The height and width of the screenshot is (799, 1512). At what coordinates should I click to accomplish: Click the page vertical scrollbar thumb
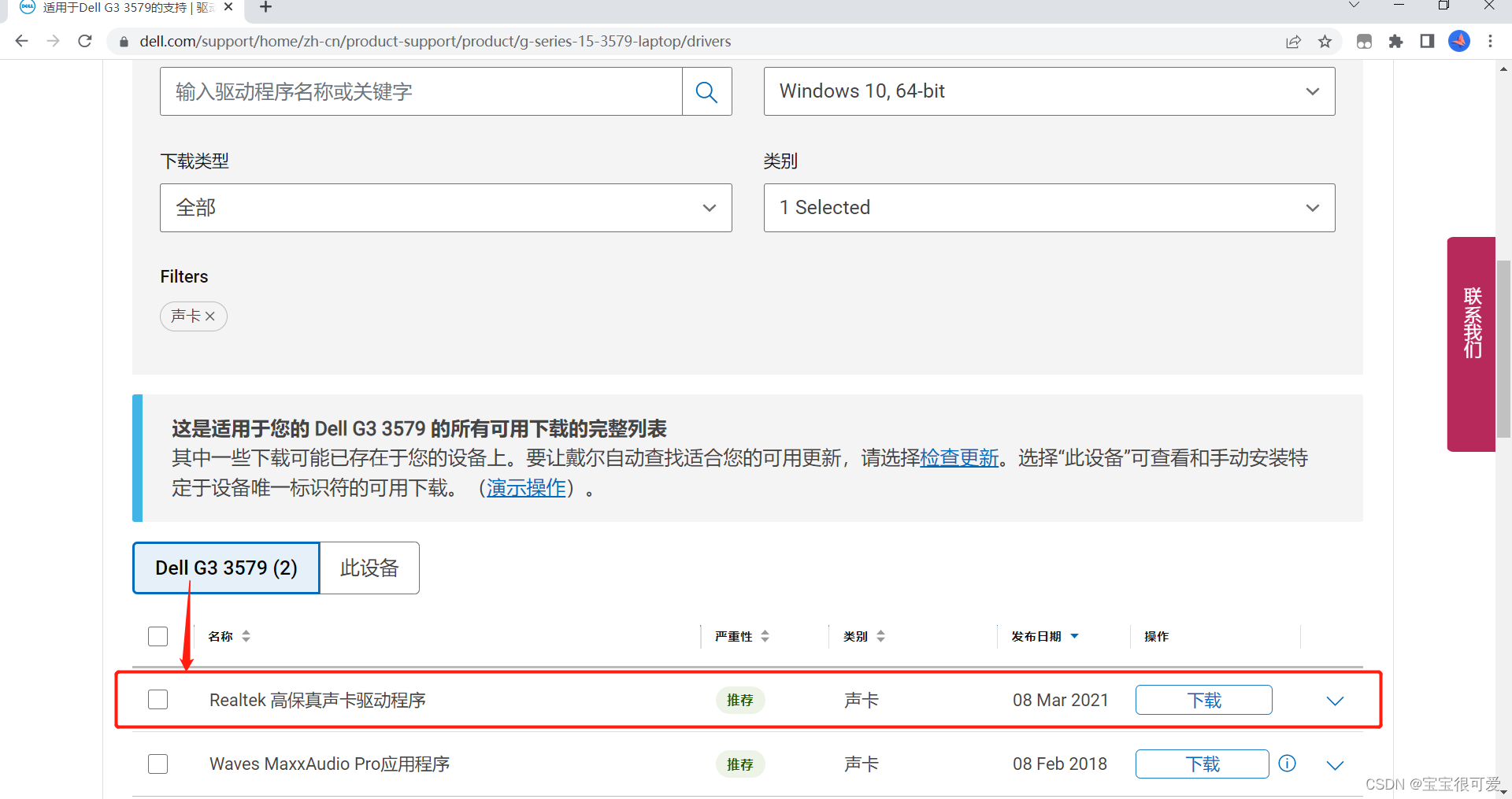(x=1503, y=348)
